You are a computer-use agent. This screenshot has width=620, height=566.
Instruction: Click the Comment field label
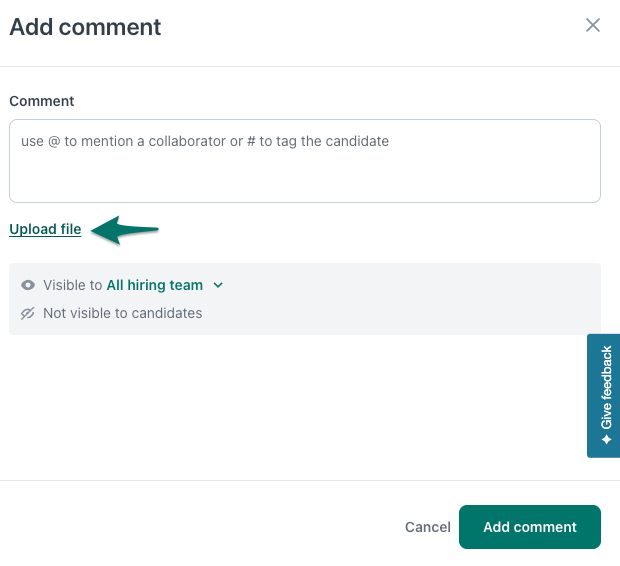tap(42, 101)
